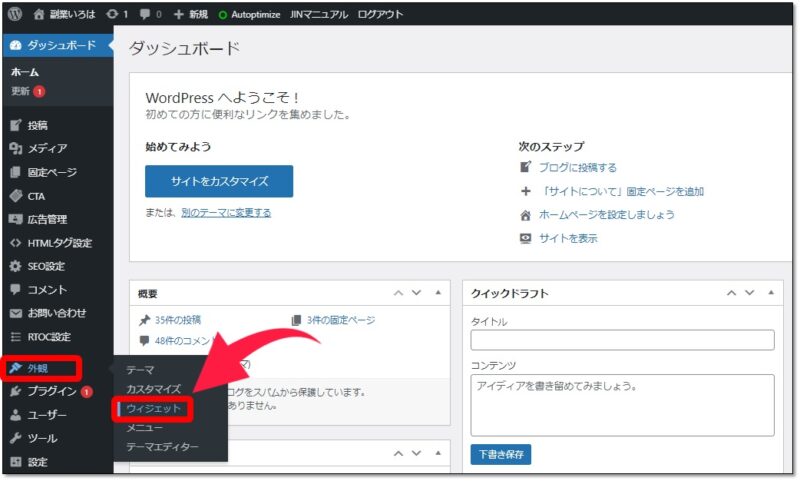This screenshot has width=800, height=481.
Task: Open comments bubble icon in admin bar
Action: click(145, 14)
